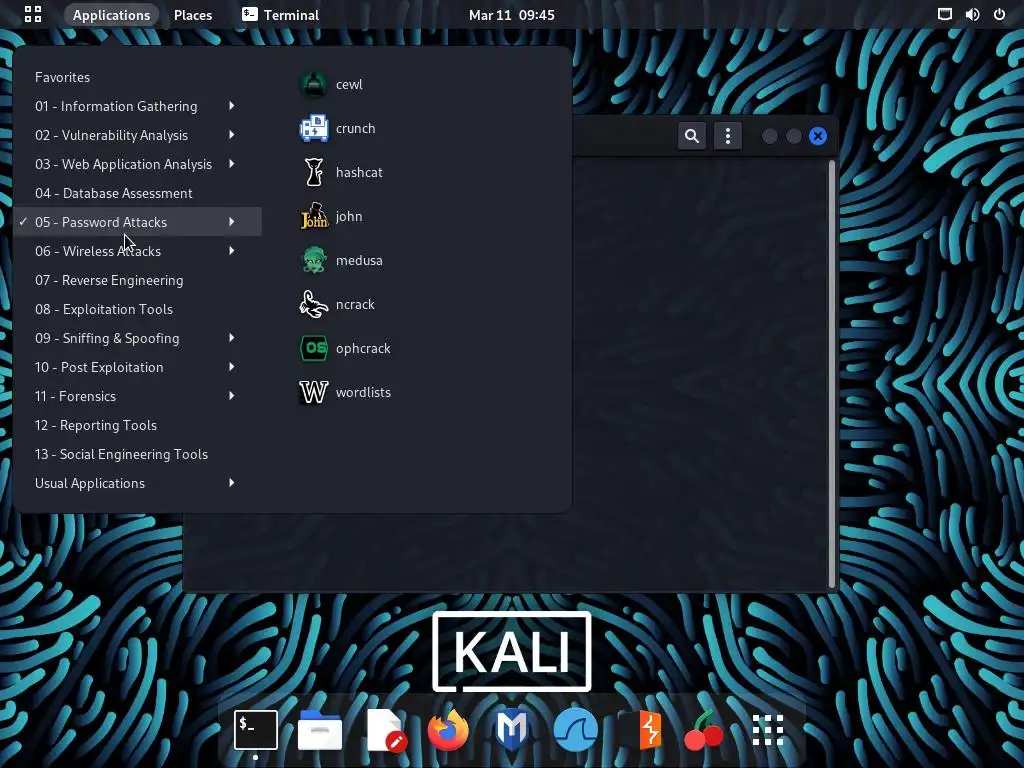Launch ophcrack OS icon
Viewport: 1024px width, 768px height.
313,348
